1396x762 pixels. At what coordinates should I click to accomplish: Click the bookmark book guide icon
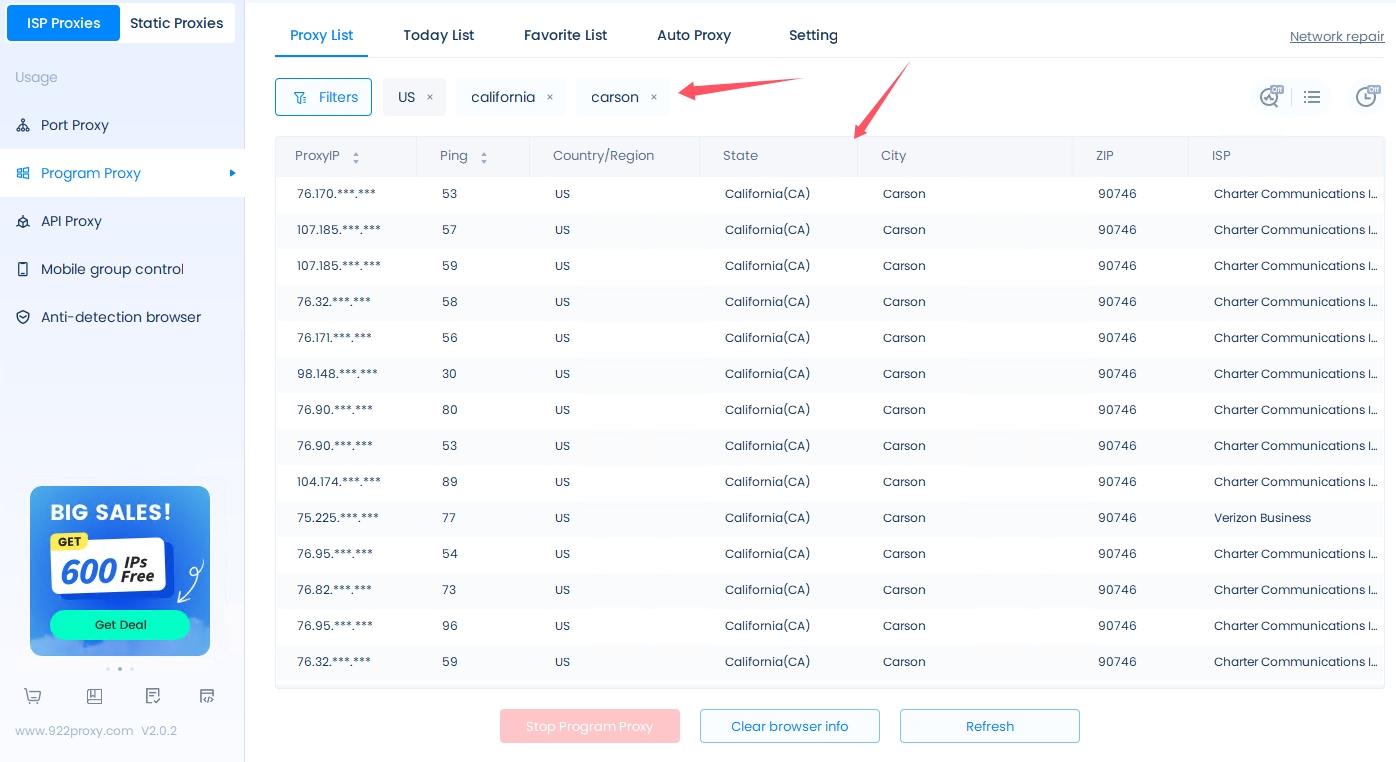point(94,696)
